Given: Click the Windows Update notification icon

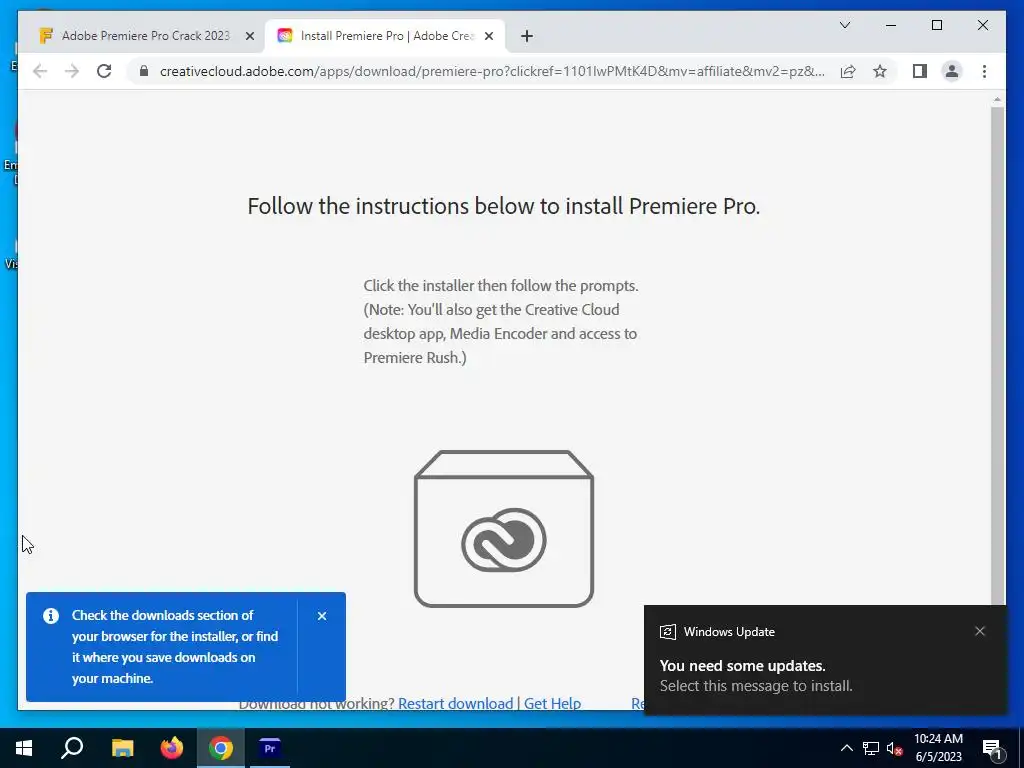Looking at the screenshot, I should (667, 632).
